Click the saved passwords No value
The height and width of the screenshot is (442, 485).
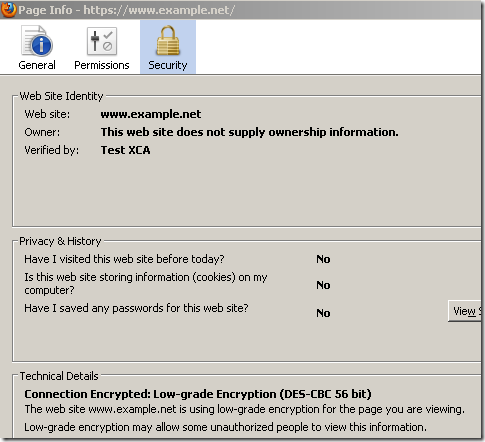point(323,313)
